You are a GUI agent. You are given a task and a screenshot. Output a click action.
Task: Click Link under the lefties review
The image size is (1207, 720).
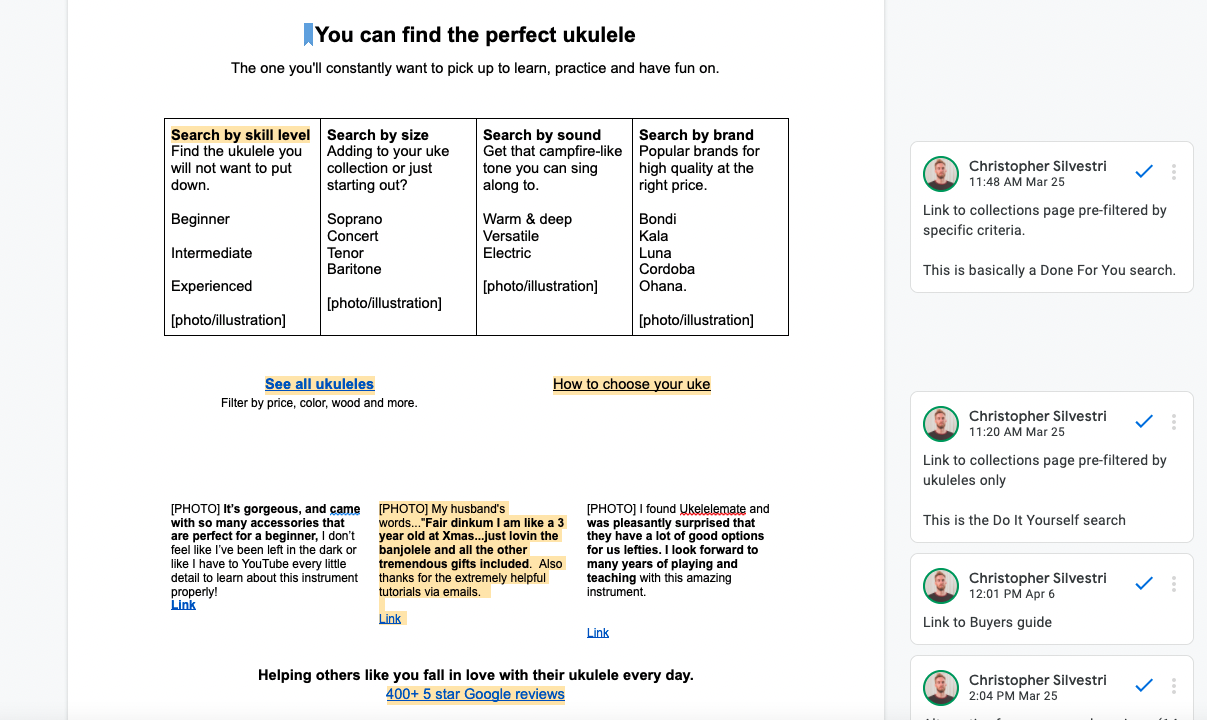click(598, 633)
